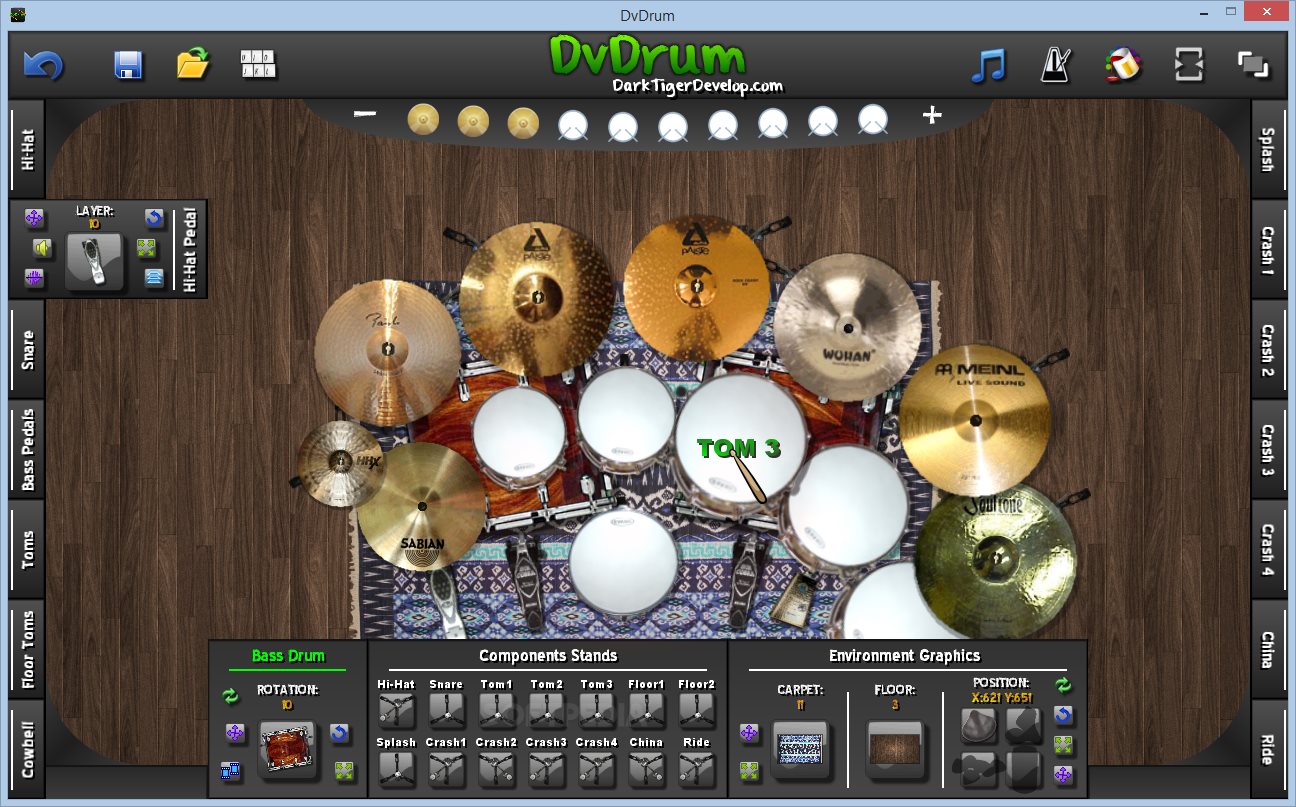Click the Hi-Hat Pedal green resize icon
Screen dimensions: 1296x807
click(x=147, y=248)
